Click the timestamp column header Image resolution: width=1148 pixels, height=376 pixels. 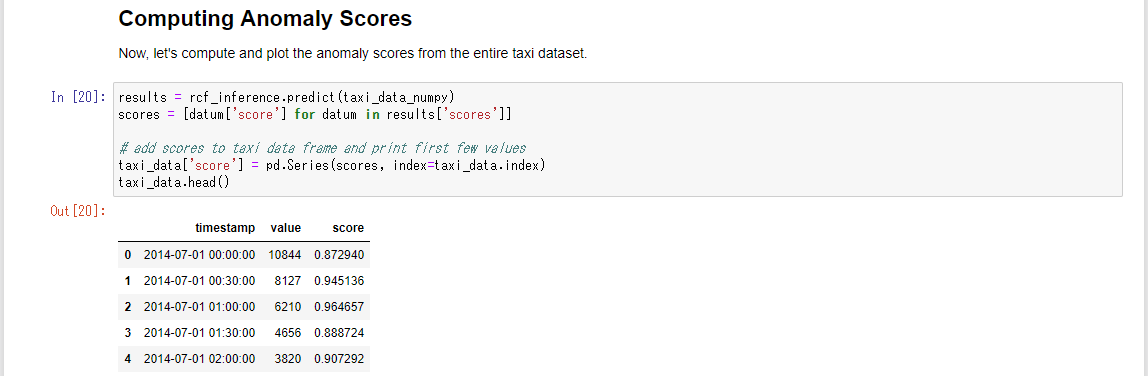click(x=226, y=228)
